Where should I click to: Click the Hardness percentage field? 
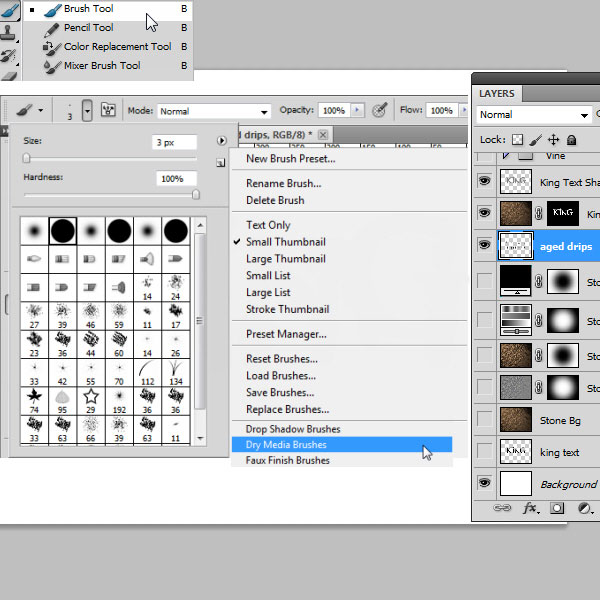[x=176, y=179]
